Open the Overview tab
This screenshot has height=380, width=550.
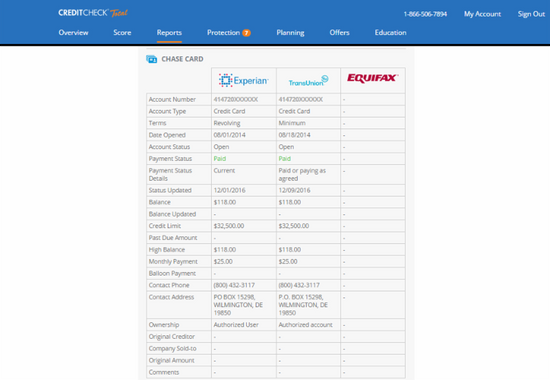click(x=74, y=33)
